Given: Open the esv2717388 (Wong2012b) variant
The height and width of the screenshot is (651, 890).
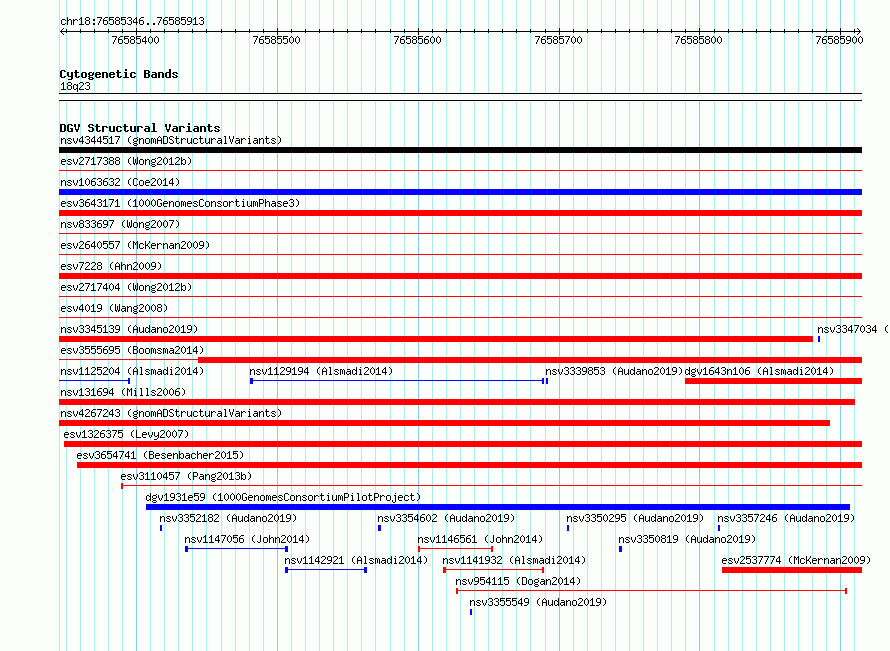Looking at the screenshot, I should coord(126,161).
